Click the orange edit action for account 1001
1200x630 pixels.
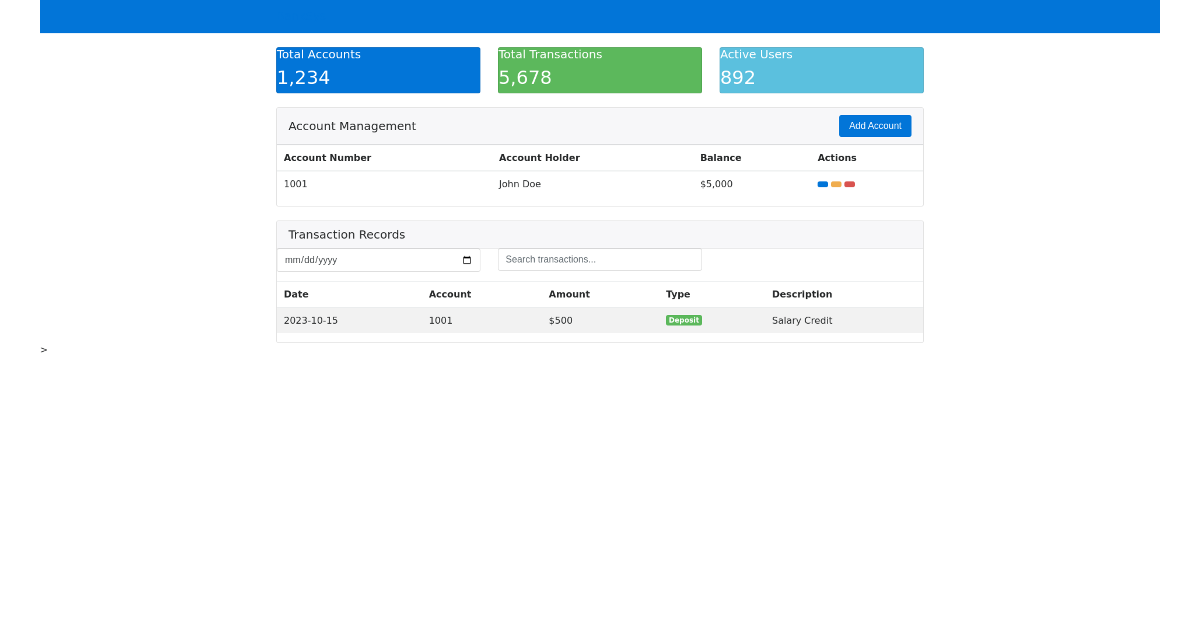[836, 184]
